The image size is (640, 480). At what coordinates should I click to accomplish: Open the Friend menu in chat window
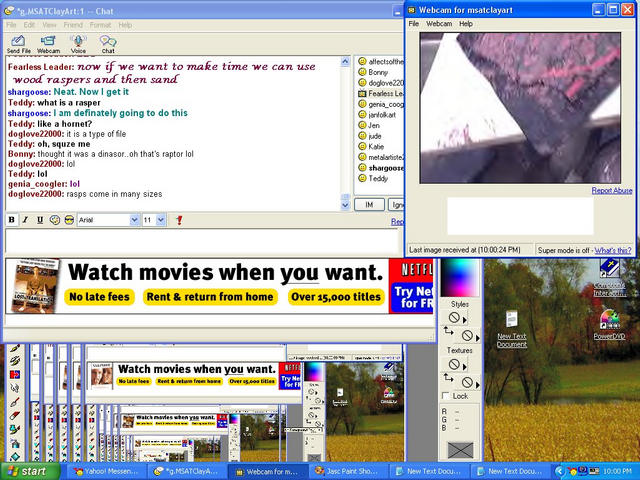click(73, 25)
